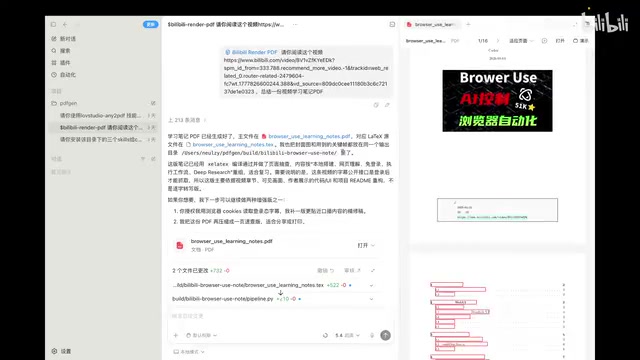
Task: Open the 适应页面 zoom dropdown
Action: tap(521, 41)
